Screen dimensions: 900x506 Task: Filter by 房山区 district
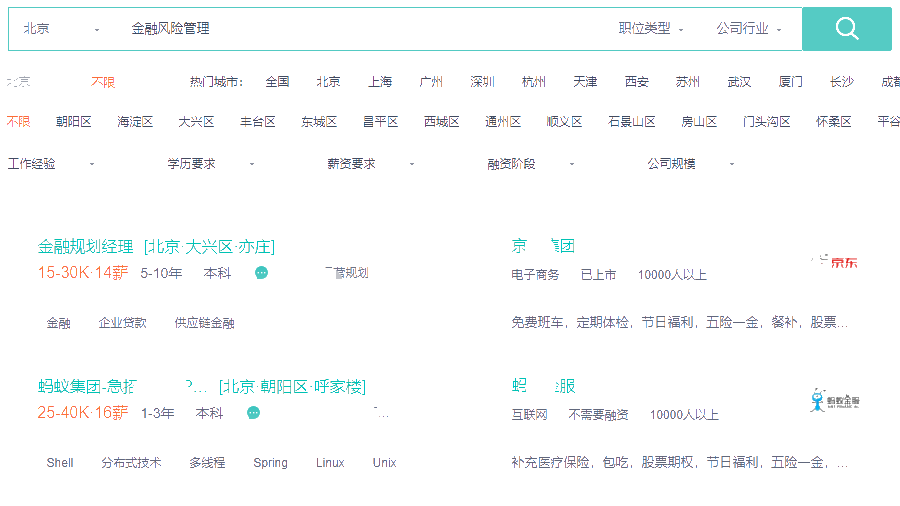click(x=699, y=122)
